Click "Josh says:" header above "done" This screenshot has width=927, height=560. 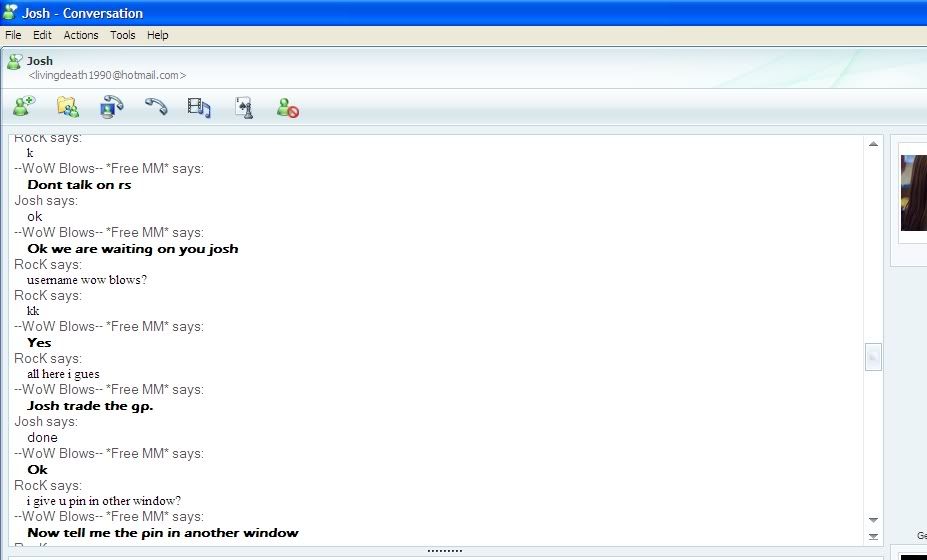point(46,422)
